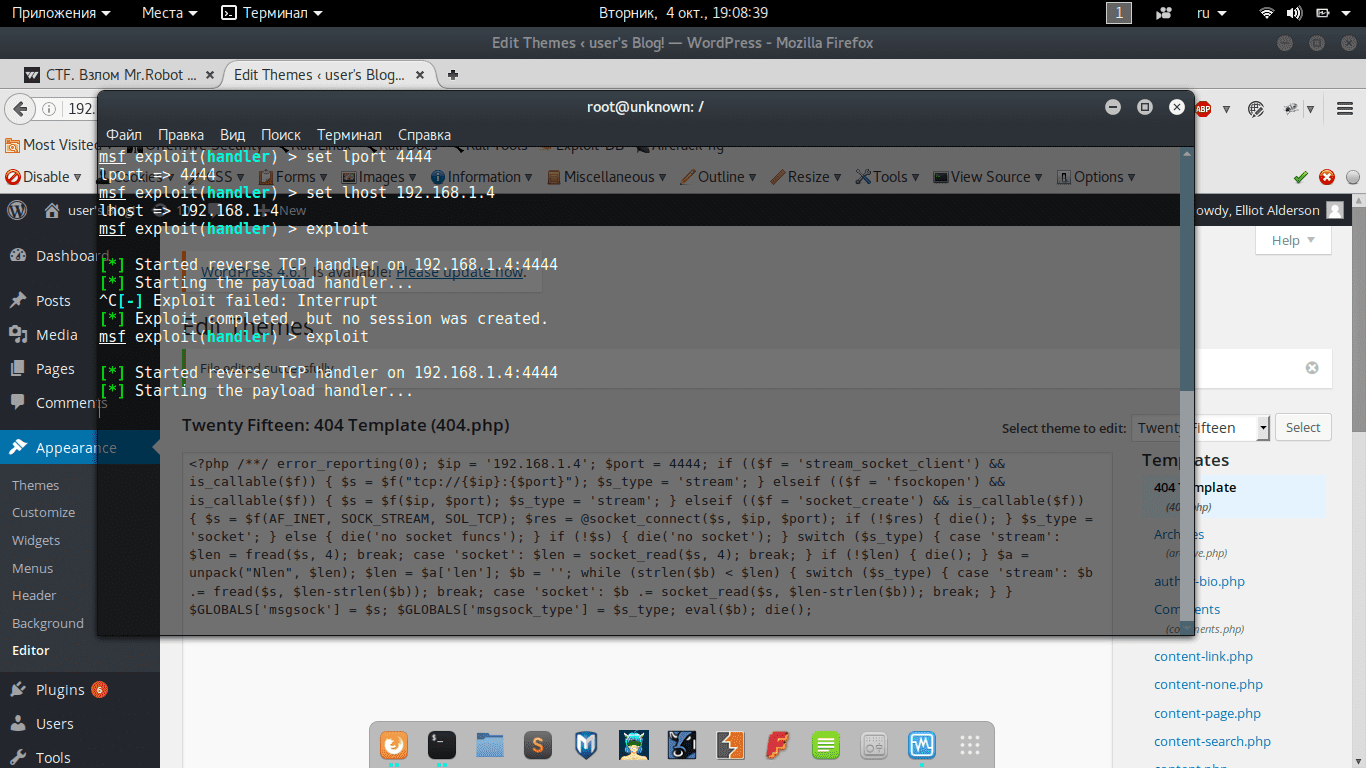Viewport: 1366px width, 768px height.
Task: Switch to workspace 1 indicator
Action: [x=1118, y=13]
